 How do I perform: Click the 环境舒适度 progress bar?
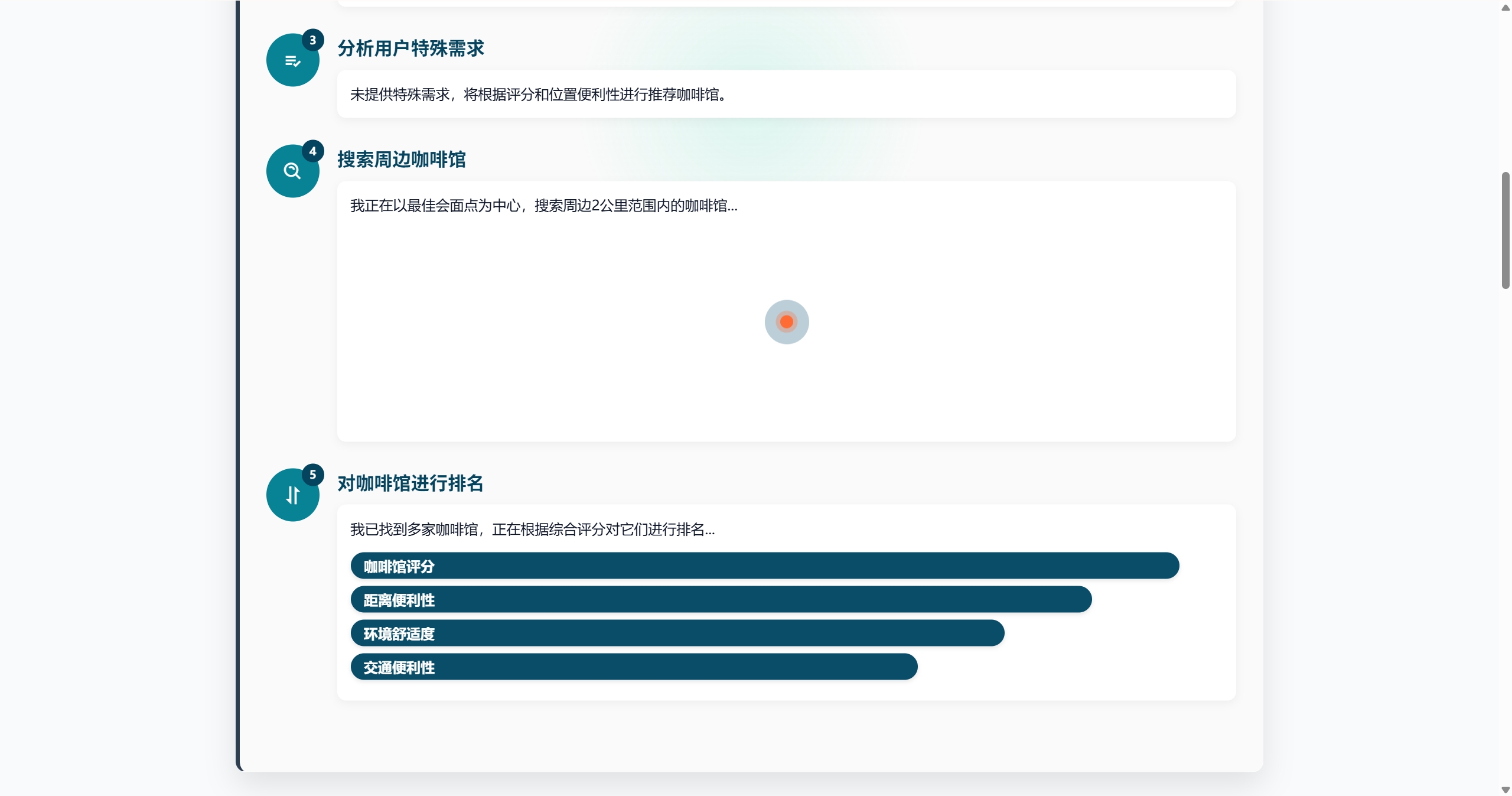[677, 633]
